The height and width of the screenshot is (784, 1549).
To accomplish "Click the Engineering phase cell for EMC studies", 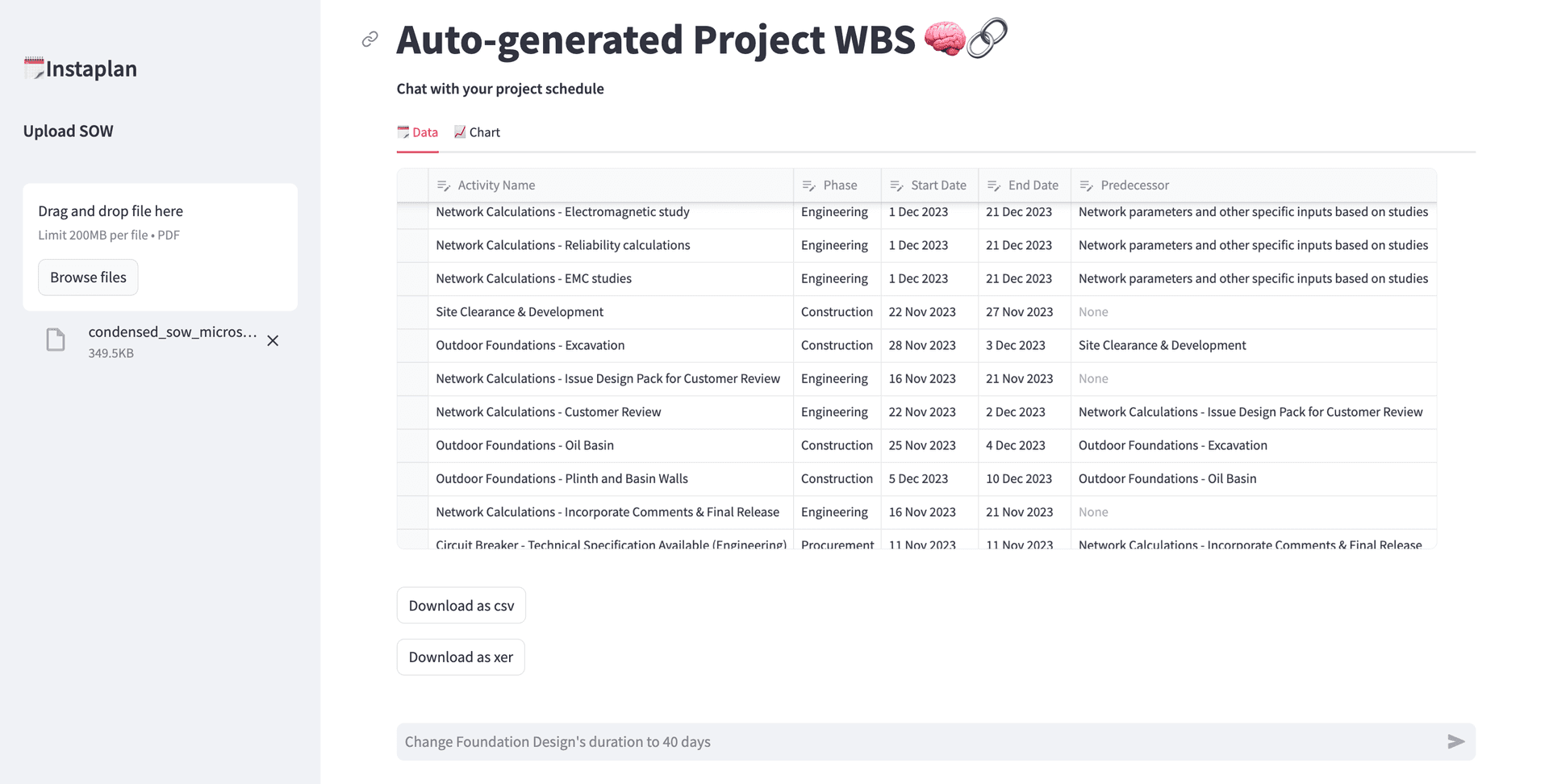I will click(x=834, y=279).
